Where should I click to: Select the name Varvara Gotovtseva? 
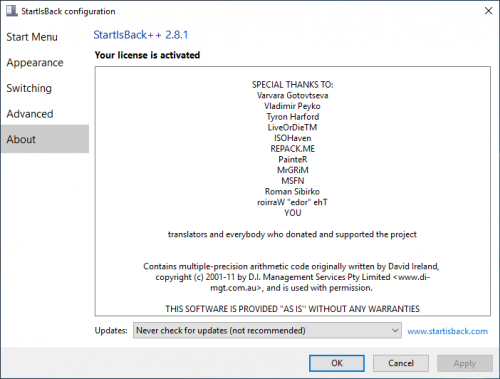tap(293, 95)
